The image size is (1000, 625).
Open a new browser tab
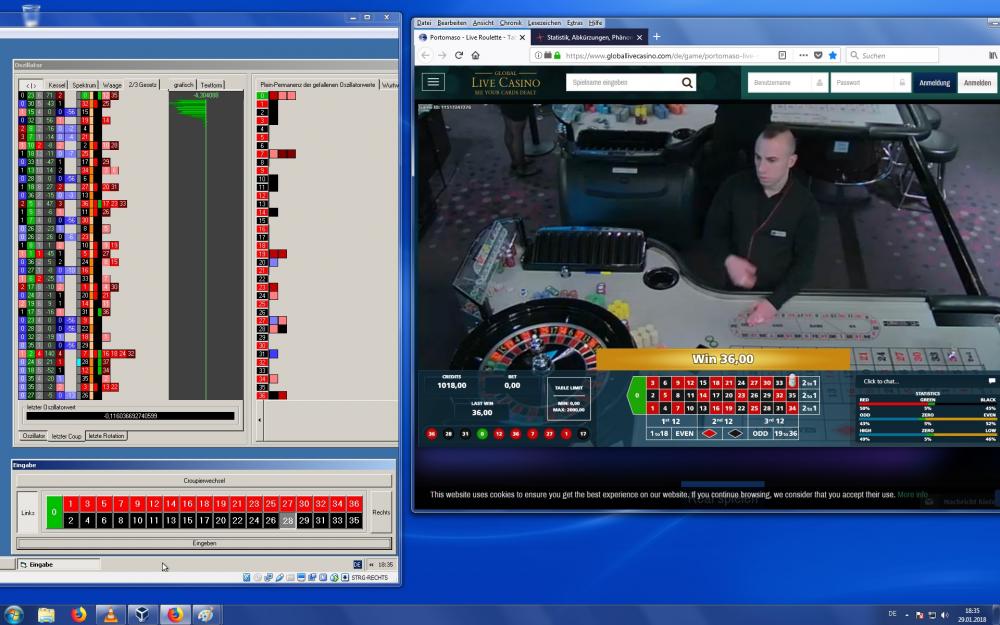tap(656, 37)
